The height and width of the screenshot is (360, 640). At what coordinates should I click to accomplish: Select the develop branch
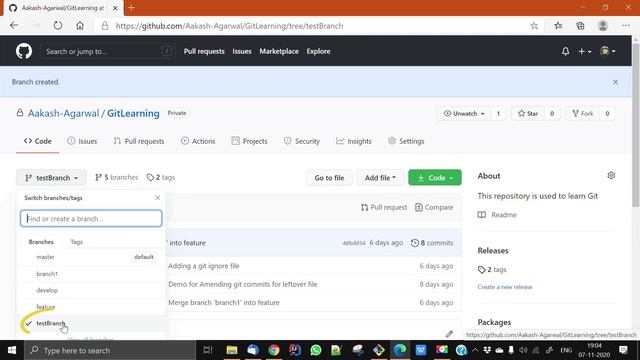click(91, 290)
